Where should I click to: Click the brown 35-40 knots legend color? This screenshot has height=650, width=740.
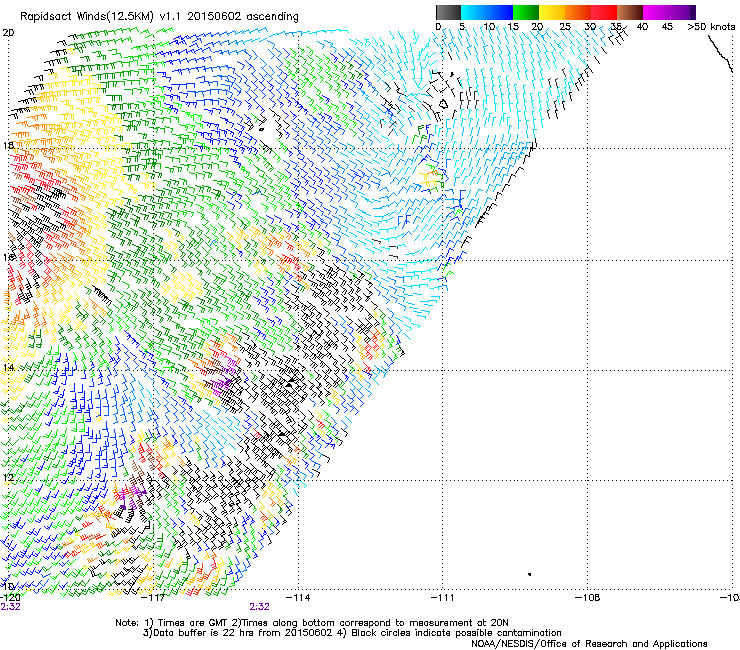(x=630, y=12)
